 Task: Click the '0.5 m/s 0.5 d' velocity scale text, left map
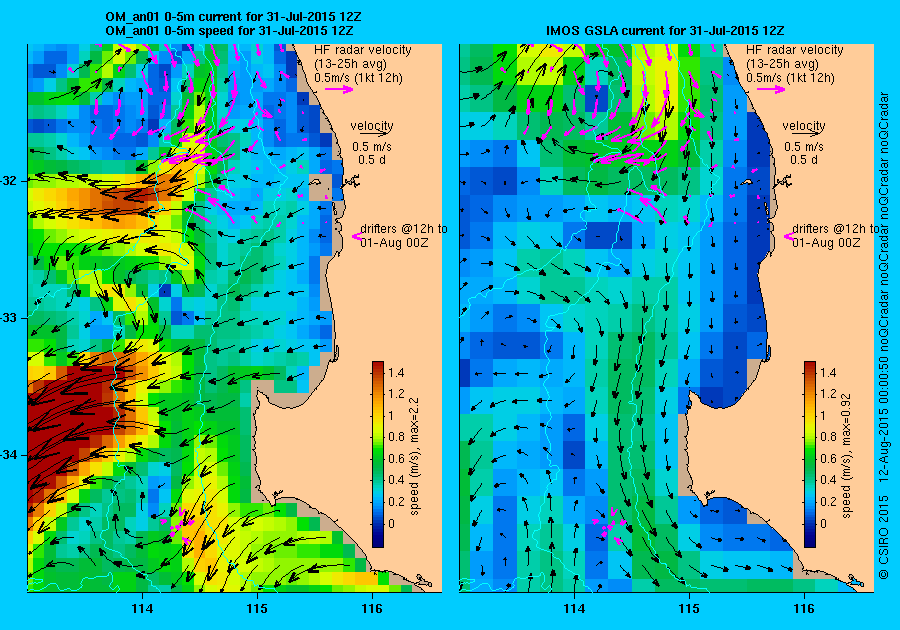point(372,153)
